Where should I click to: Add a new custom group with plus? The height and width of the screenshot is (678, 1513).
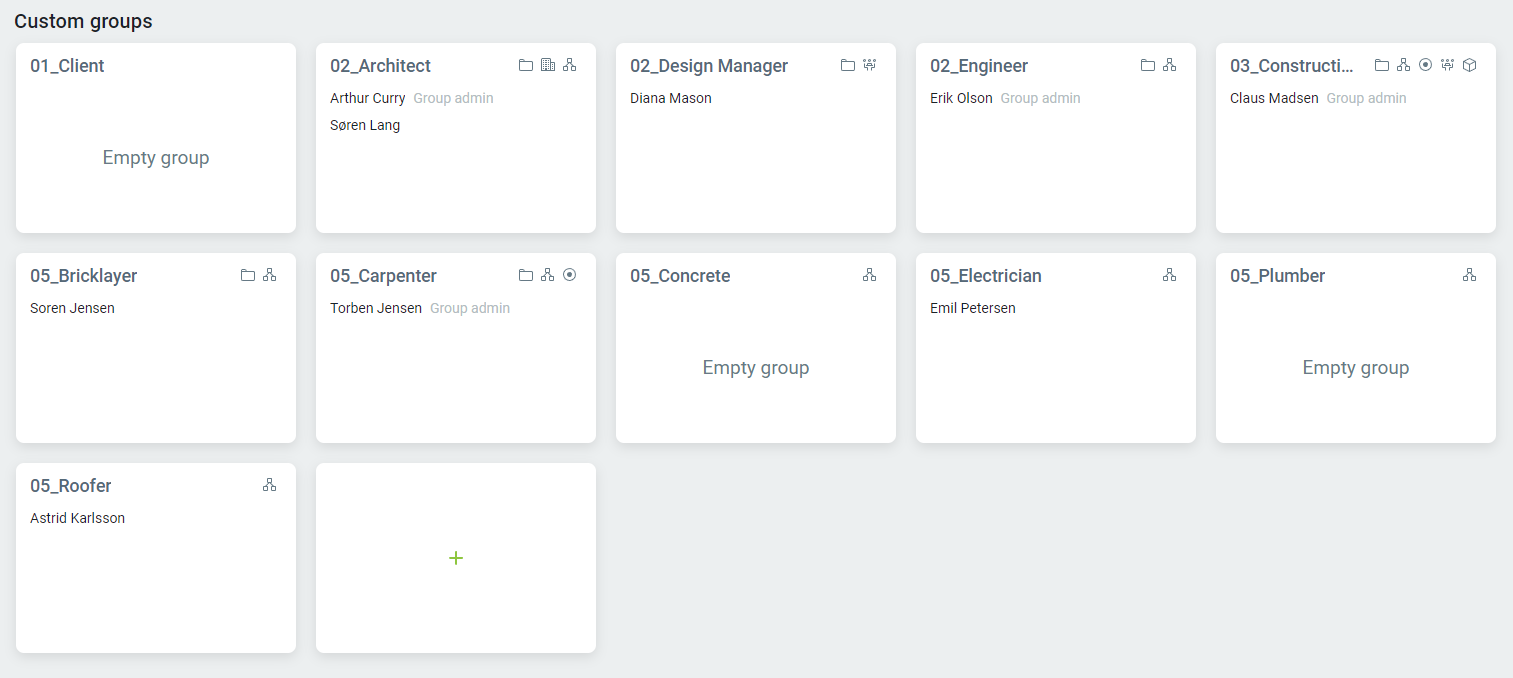(456, 558)
